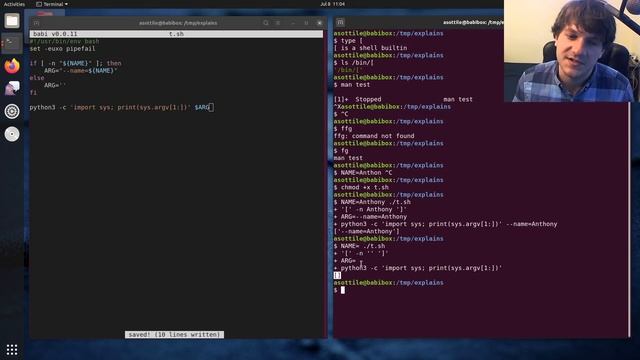Open new tab in right terminal window

coord(340,22)
